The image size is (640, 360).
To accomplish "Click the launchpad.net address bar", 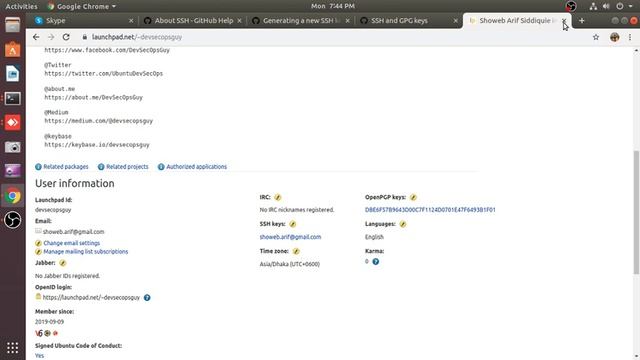I will click(334, 37).
